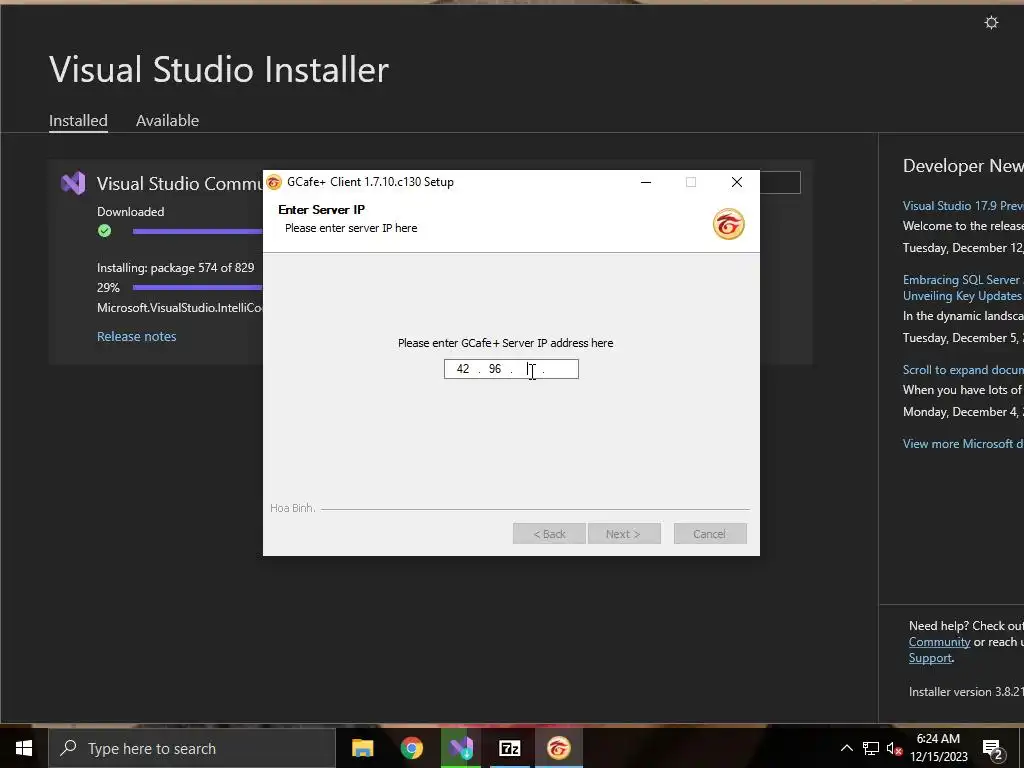
Task: Click the Visual Studio Community logo icon
Action: (73, 184)
